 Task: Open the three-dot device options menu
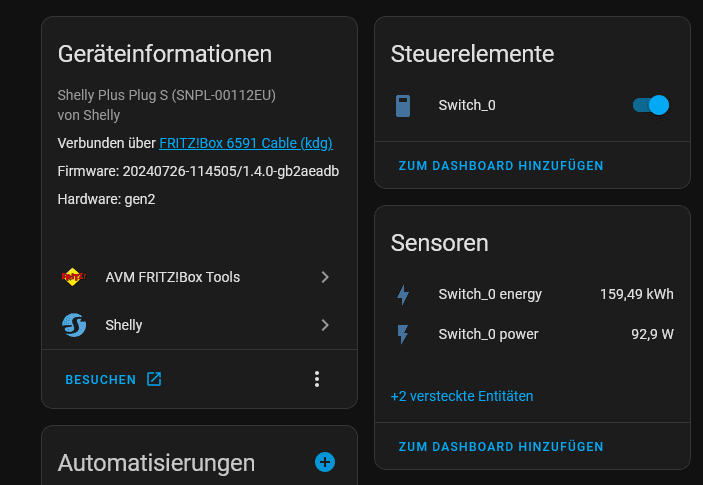pyautogui.click(x=317, y=379)
